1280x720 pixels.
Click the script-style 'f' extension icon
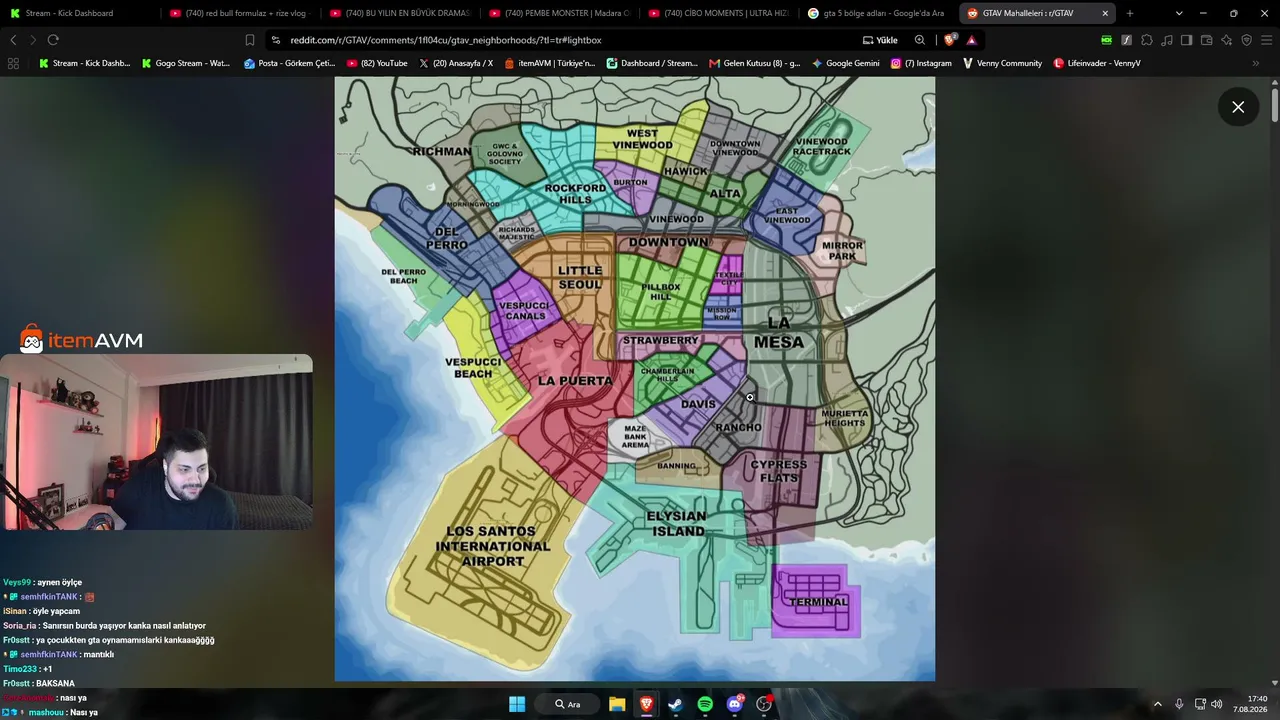click(x=1126, y=40)
